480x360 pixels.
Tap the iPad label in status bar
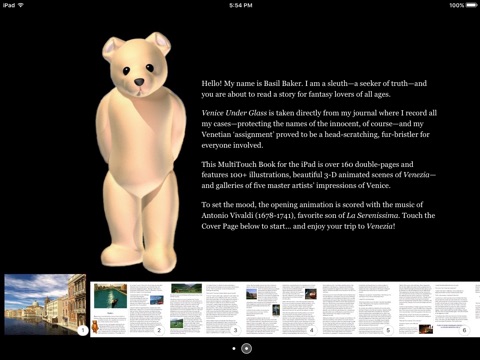click(x=9, y=5)
